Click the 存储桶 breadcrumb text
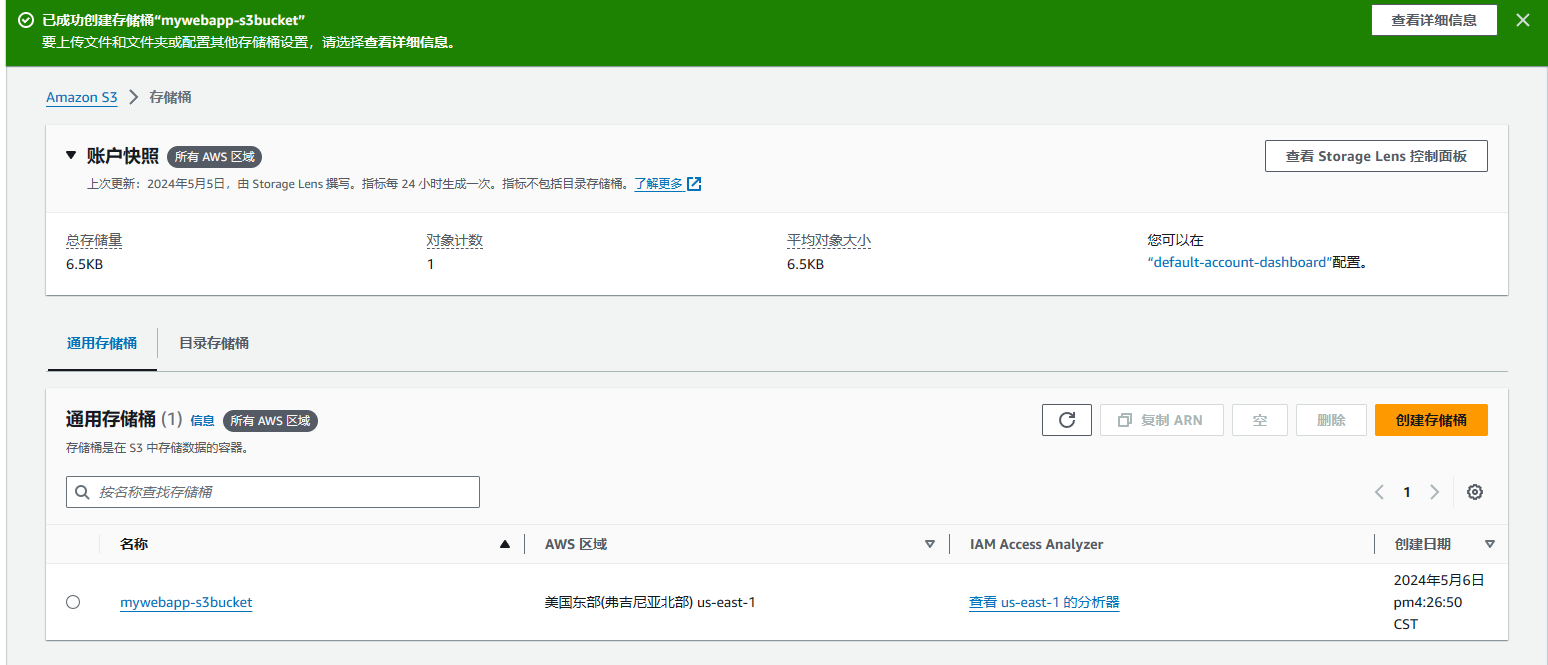Image resolution: width=1548 pixels, height=665 pixels. click(x=170, y=97)
